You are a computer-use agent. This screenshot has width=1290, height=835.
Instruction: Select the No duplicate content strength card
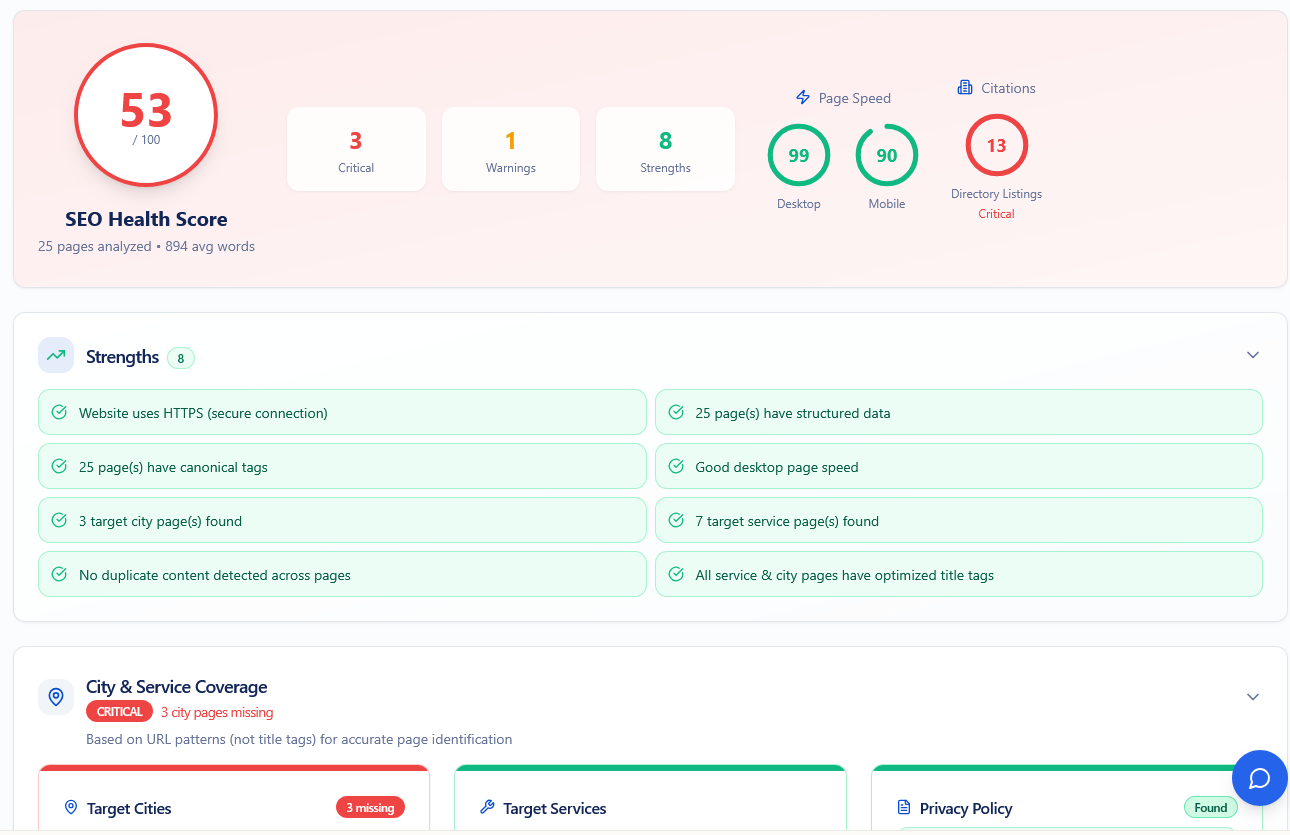coord(342,574)
